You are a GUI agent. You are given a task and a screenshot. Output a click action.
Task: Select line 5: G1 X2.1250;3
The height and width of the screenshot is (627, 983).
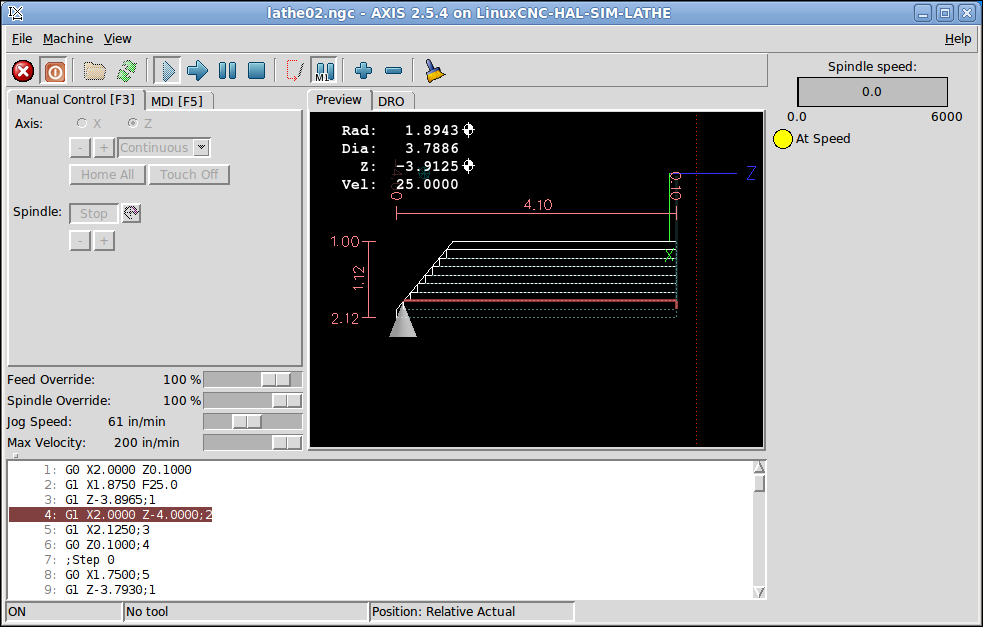pyautogui.click(x=107, y=530)
